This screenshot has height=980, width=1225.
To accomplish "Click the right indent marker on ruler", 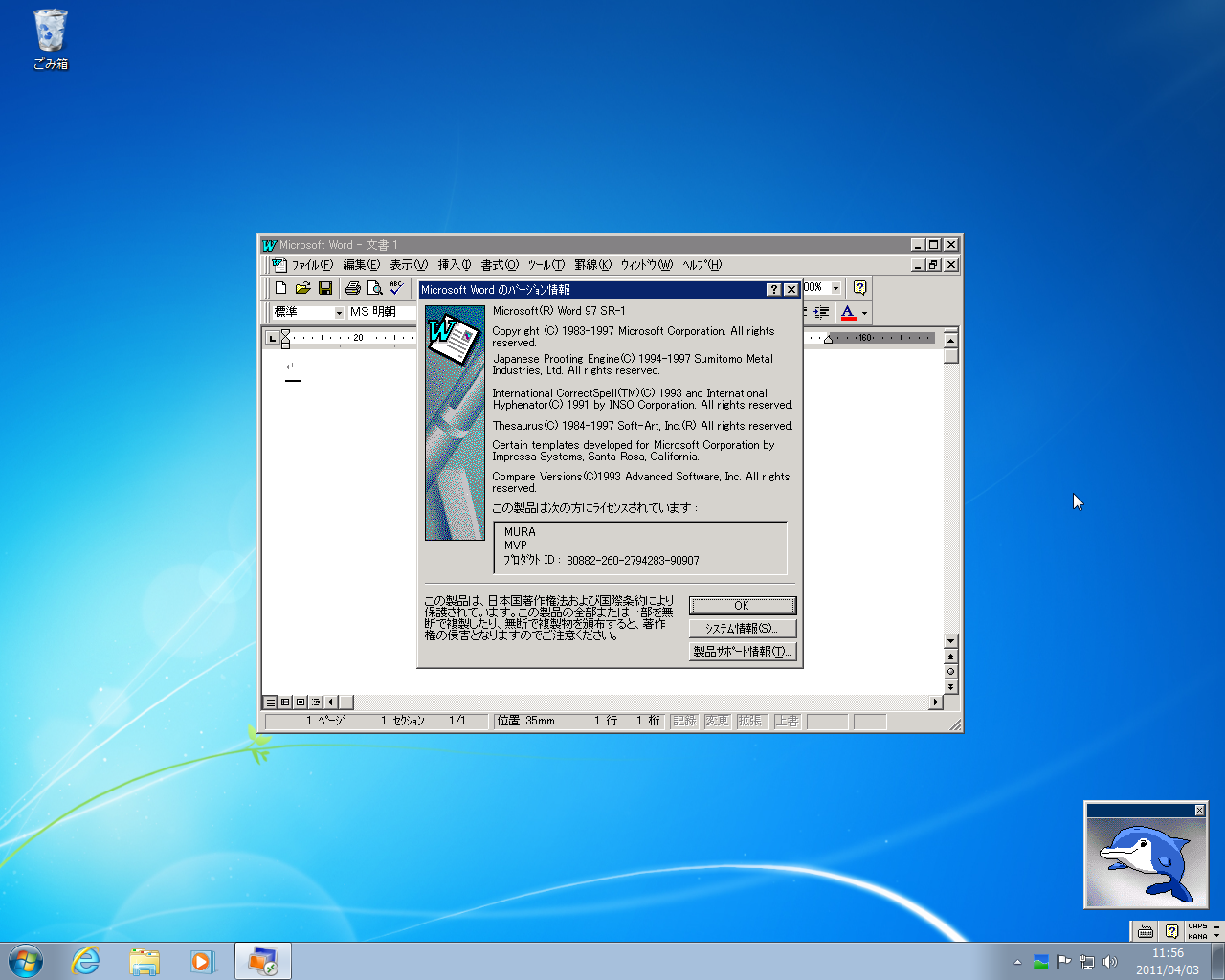I will [x=829, y=340].
